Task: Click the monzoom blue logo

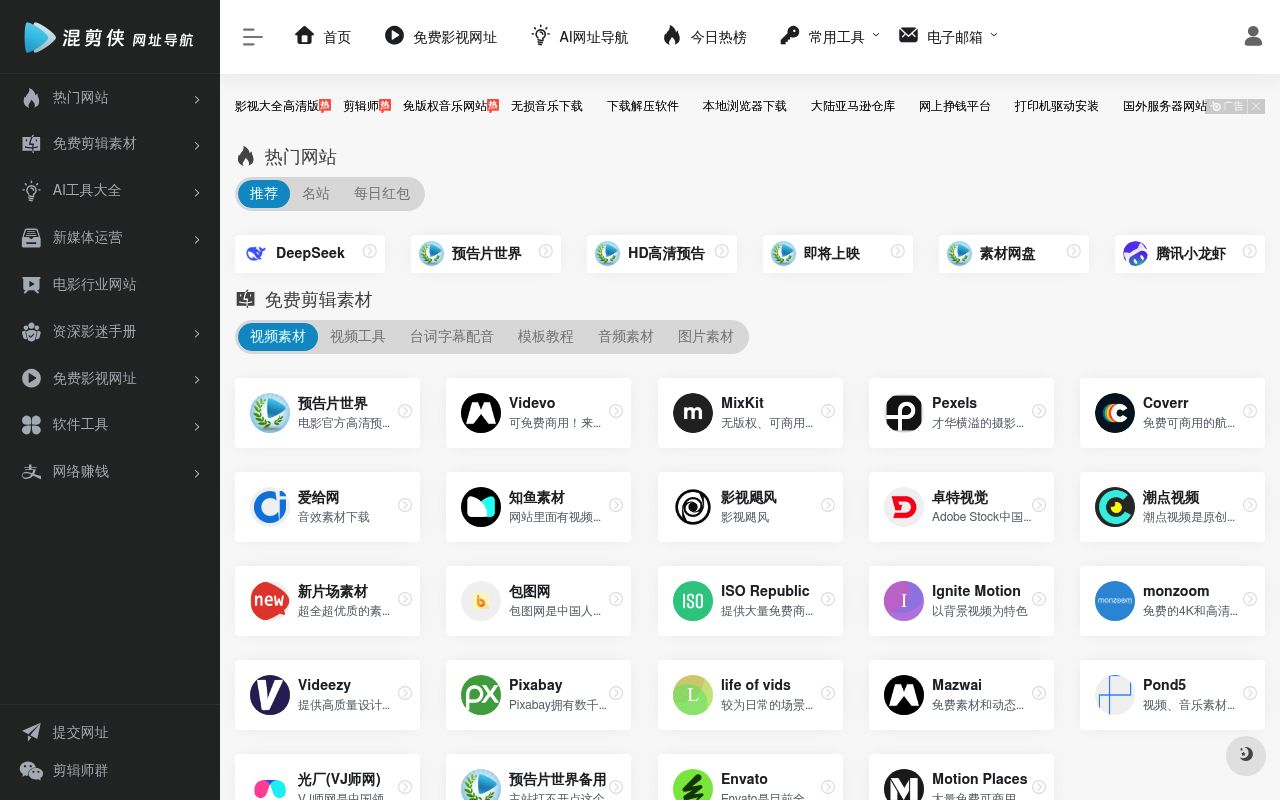Action: 1115,601
